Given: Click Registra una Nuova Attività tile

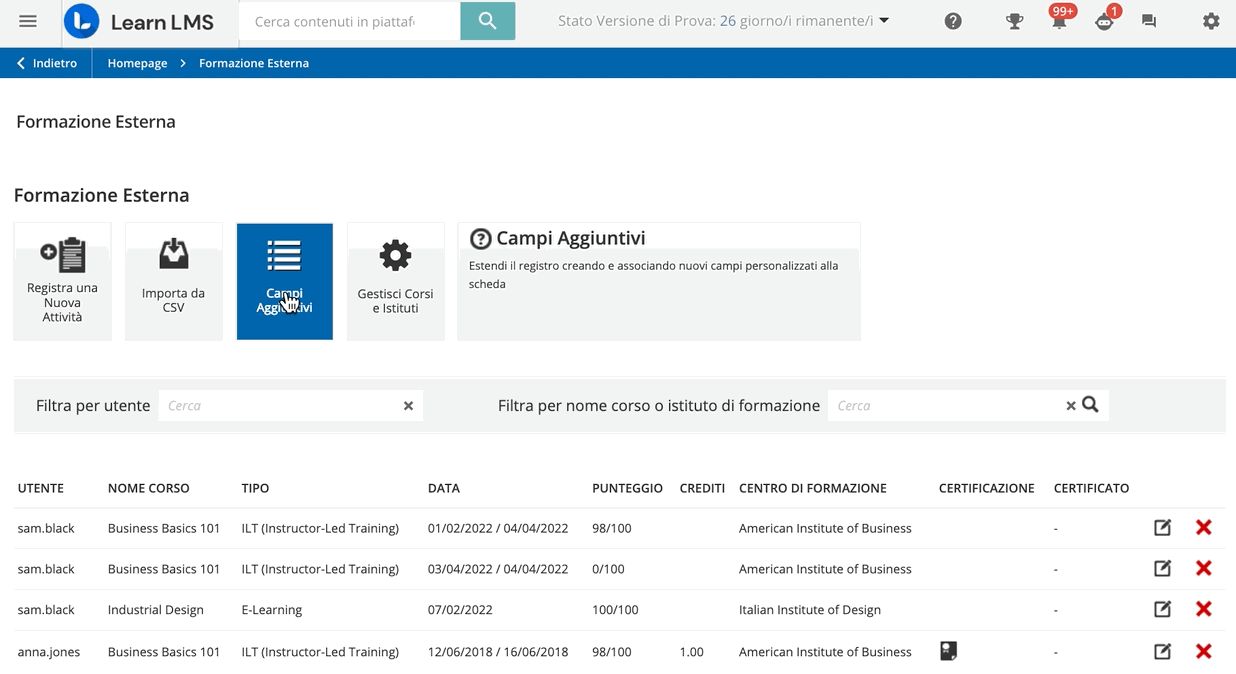Looking at the screenshot, I should (62, 281).
